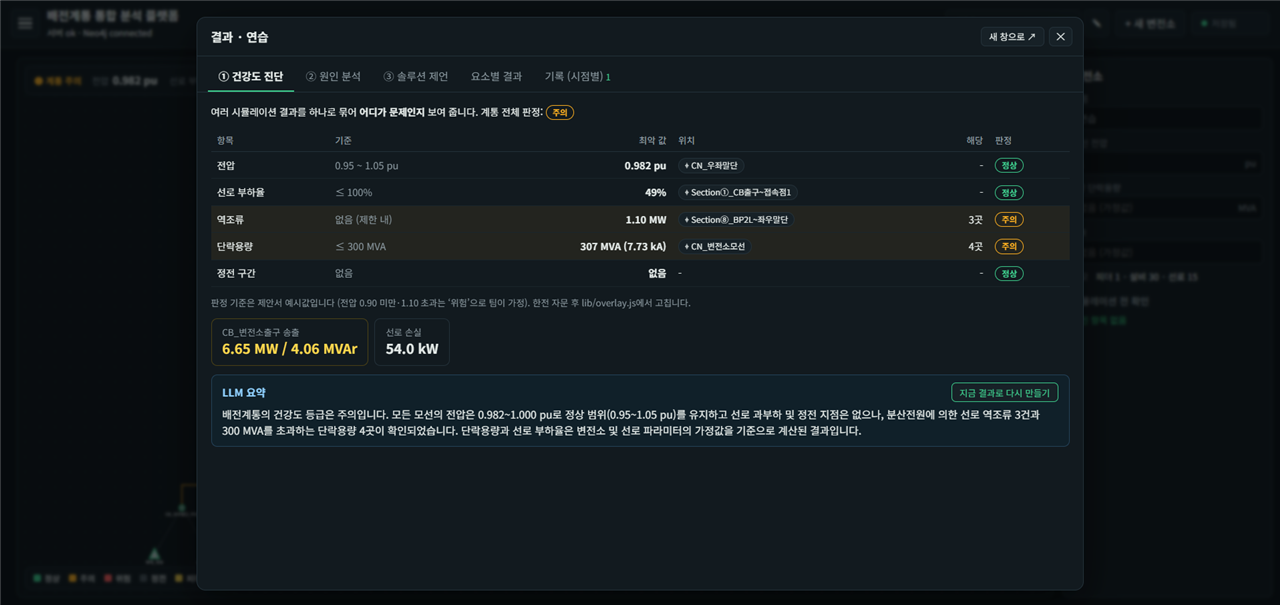Click the ≤ 300 MVA criterion

(361, 247)
